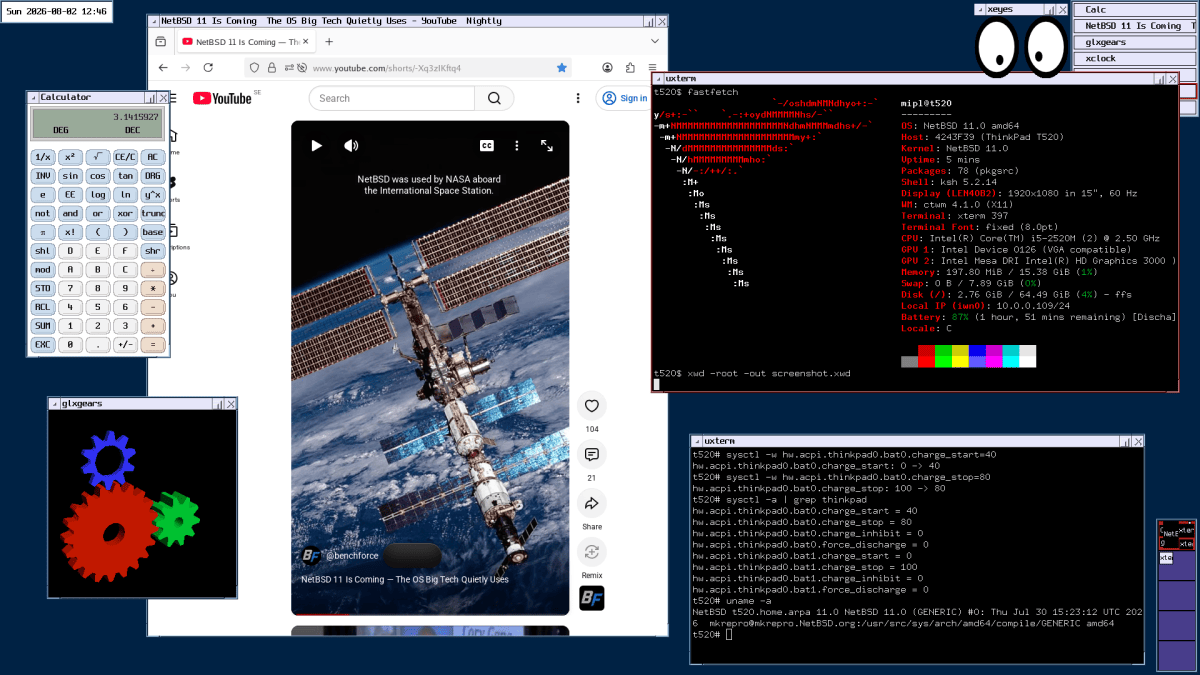This screenshot has height=675, width=1200.
Task: Toggle DRG angle mode in Calculator
Action: point(152,175)
